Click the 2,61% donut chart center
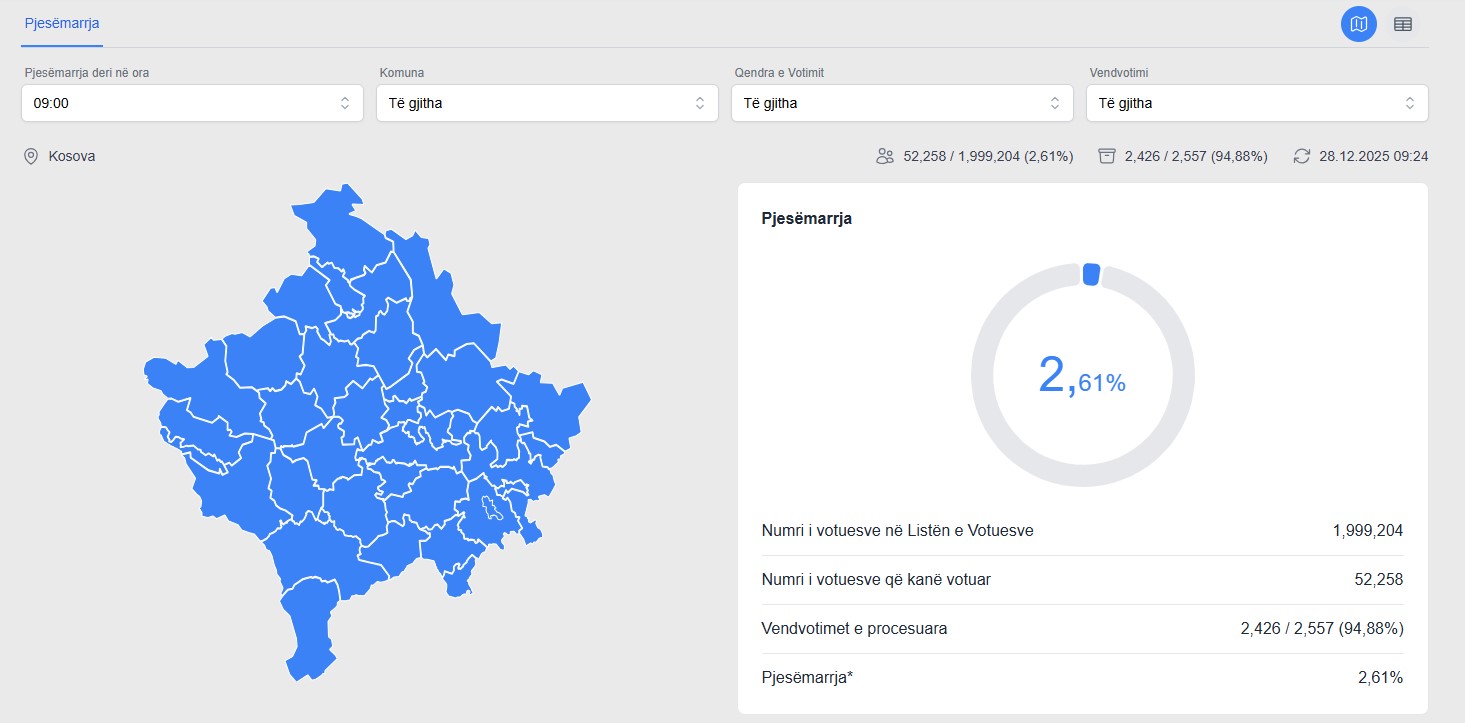1465x723 pixels. tap(1082, 376)
